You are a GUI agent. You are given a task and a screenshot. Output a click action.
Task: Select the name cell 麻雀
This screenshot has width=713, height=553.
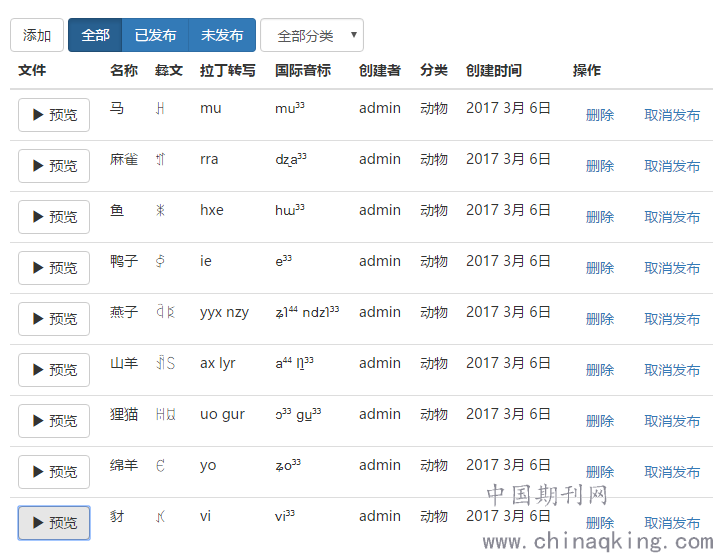click(124, 159)
